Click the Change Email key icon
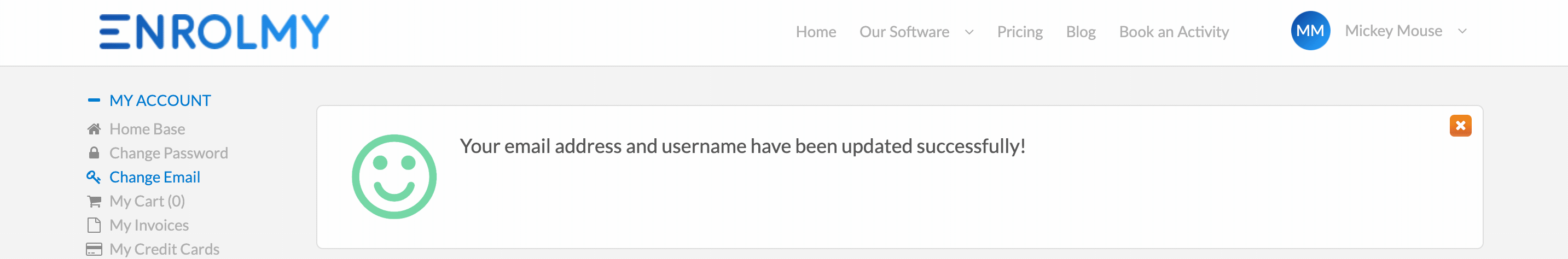 point(94,177)
